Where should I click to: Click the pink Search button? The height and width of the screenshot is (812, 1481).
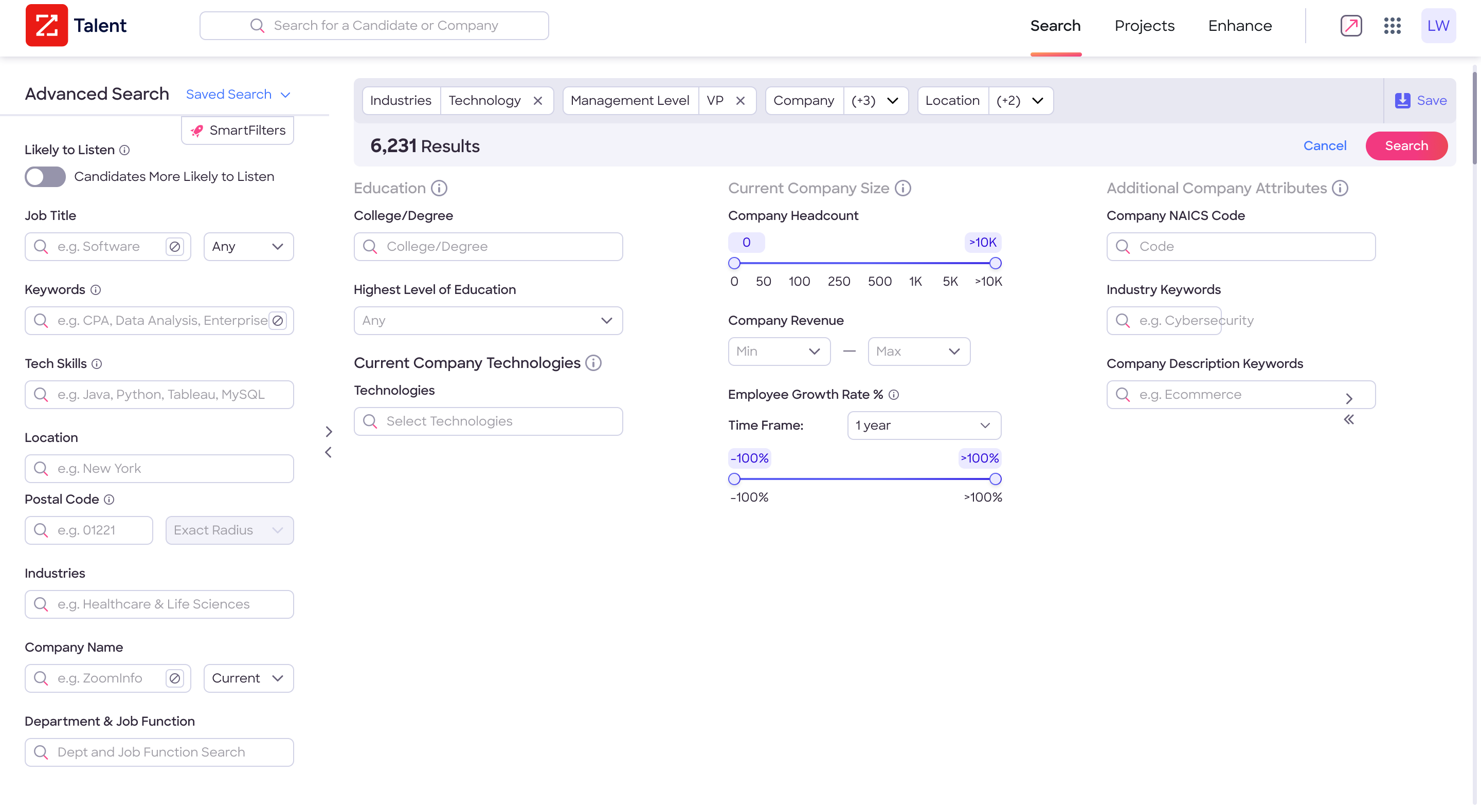[x=1406, y=146]
